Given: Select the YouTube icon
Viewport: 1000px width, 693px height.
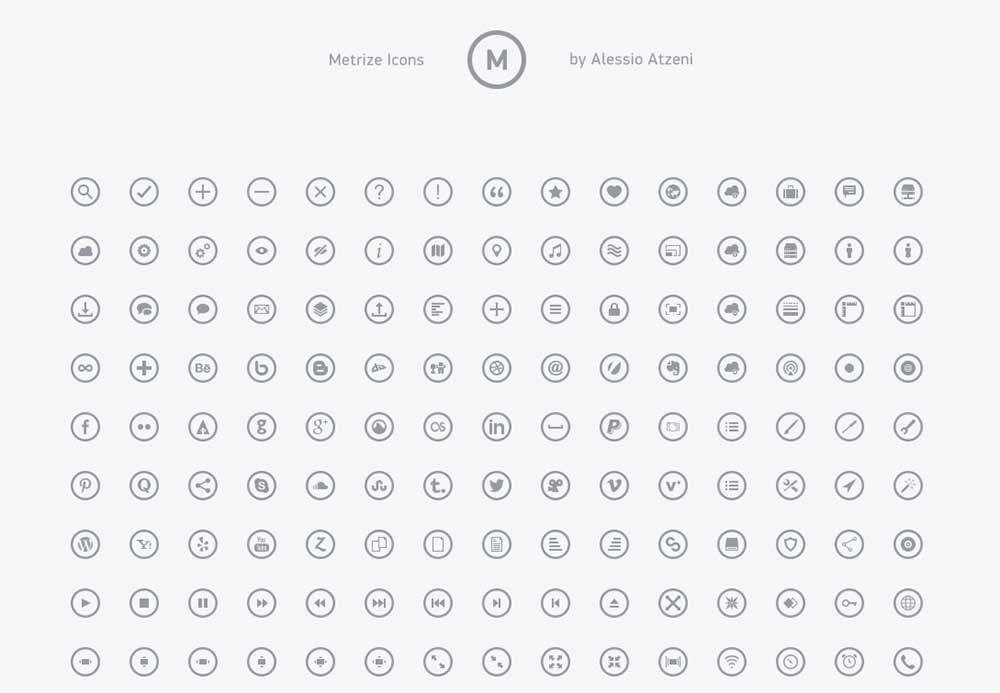Looking at the screenshot, I should click(x=261, y=544).
